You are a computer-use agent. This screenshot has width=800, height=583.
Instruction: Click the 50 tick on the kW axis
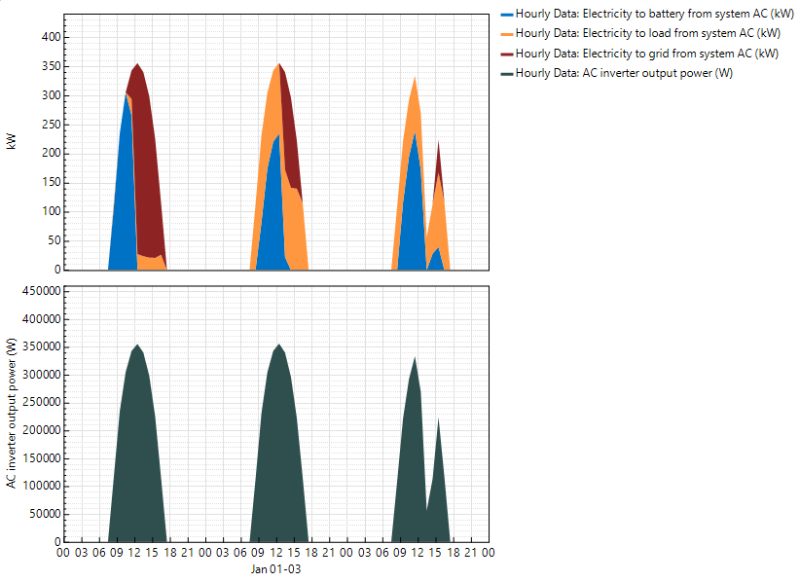click(50, 241)
